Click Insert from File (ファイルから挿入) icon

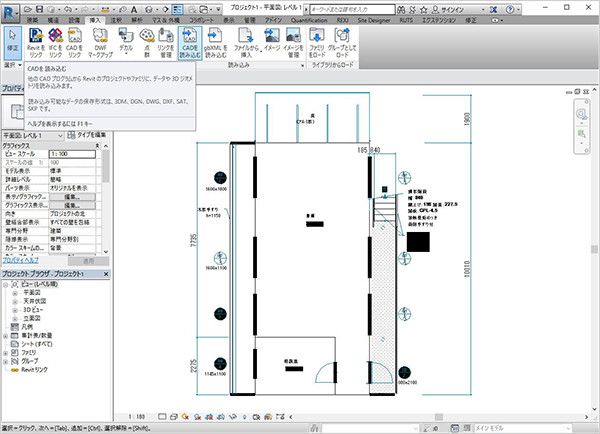pos(246,43)
